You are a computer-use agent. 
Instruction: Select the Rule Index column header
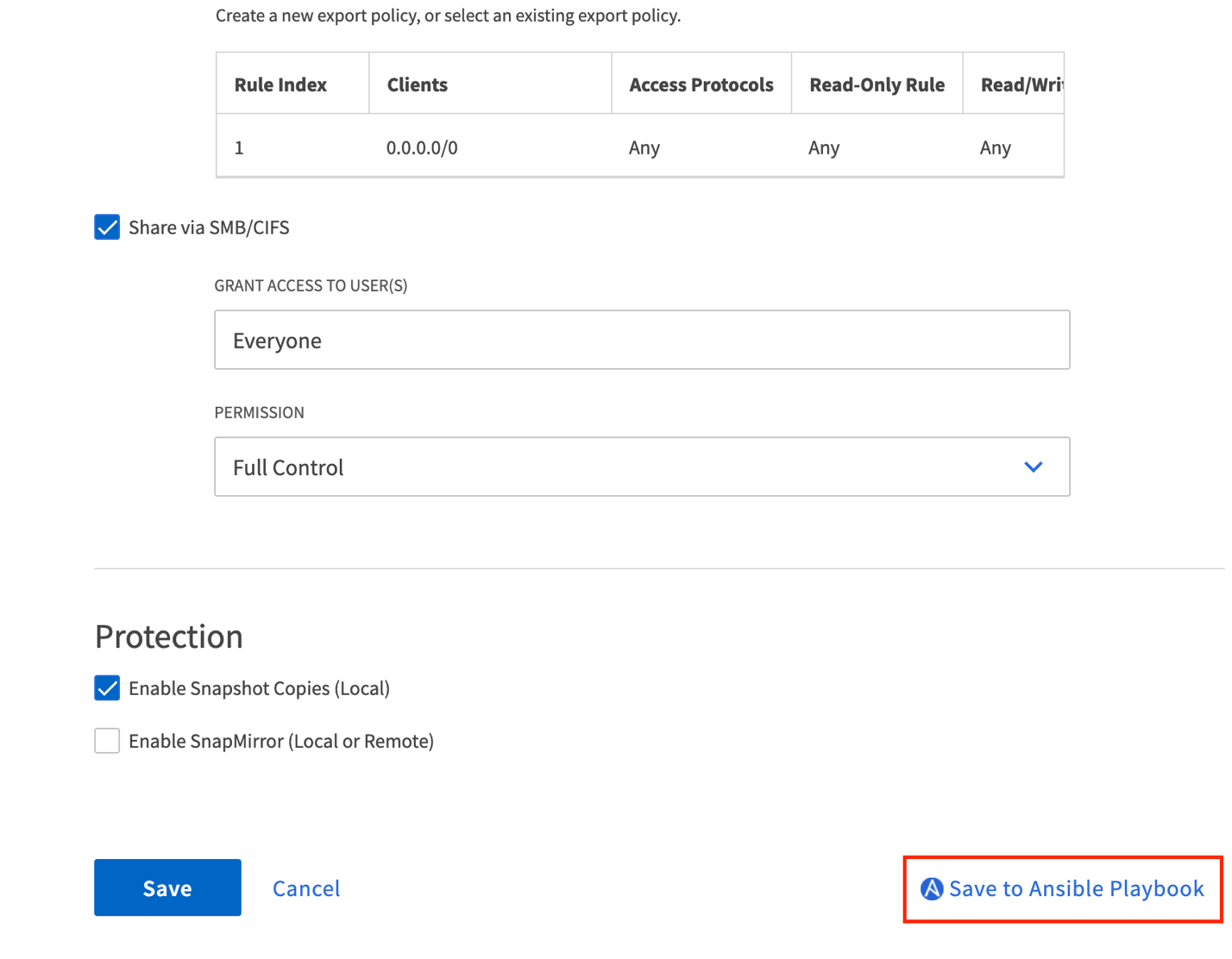[280, 85]
